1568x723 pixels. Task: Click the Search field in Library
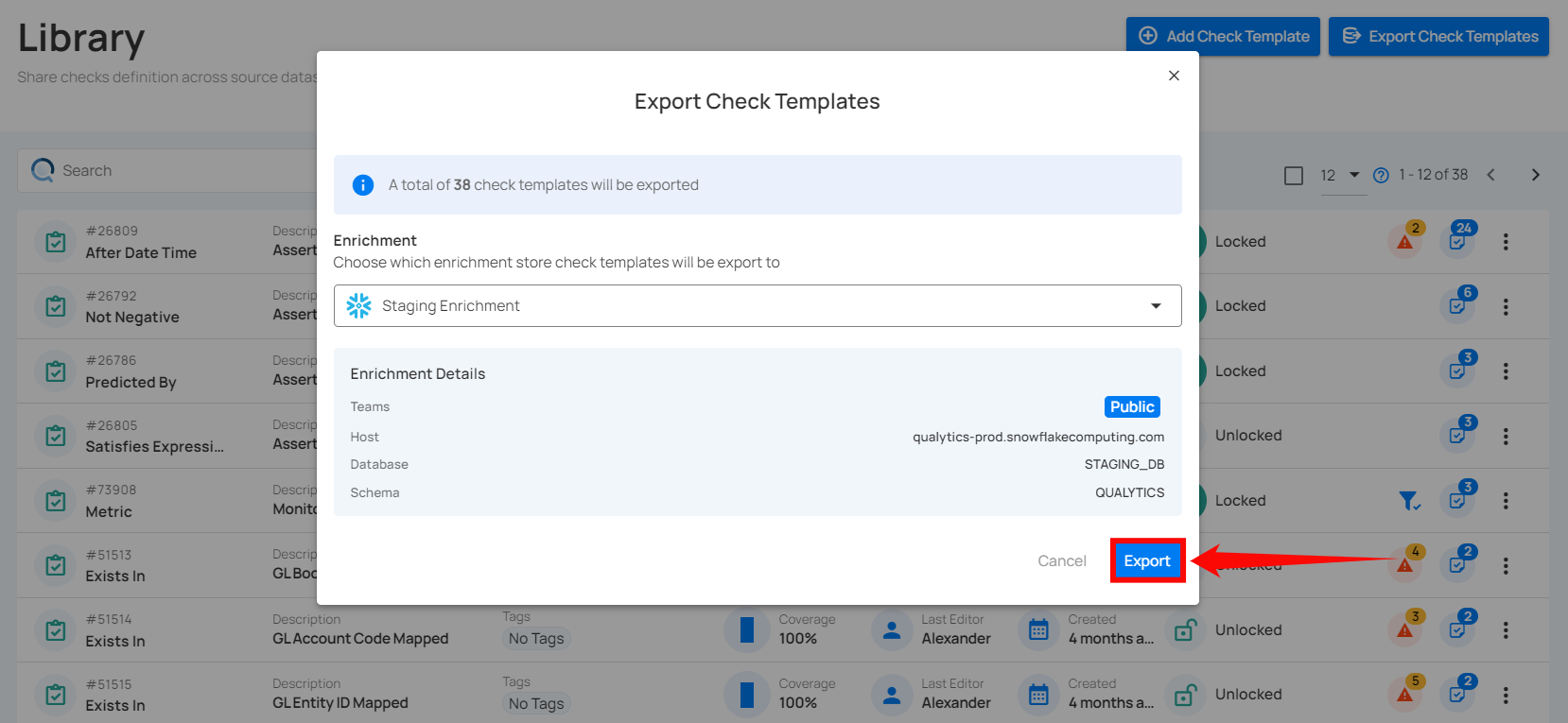tap(167, 170)
